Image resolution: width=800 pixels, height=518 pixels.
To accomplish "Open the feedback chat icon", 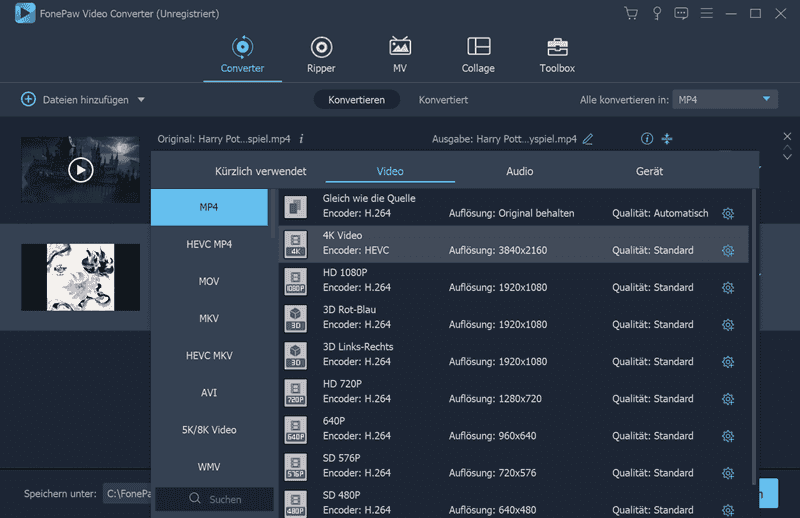I will click(x=681, y=13).
